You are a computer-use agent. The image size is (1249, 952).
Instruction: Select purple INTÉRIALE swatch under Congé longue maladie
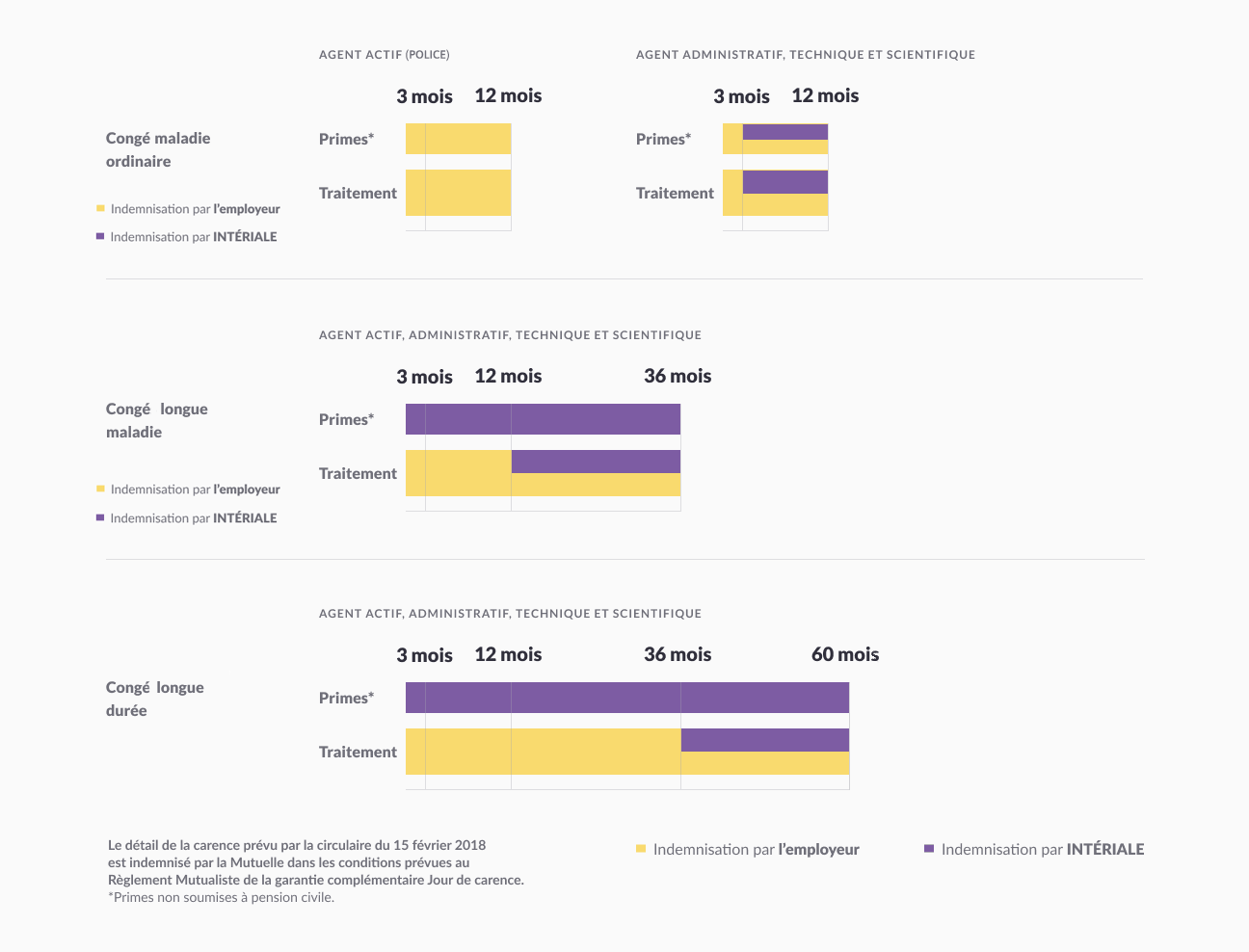(x=100, y=517)
